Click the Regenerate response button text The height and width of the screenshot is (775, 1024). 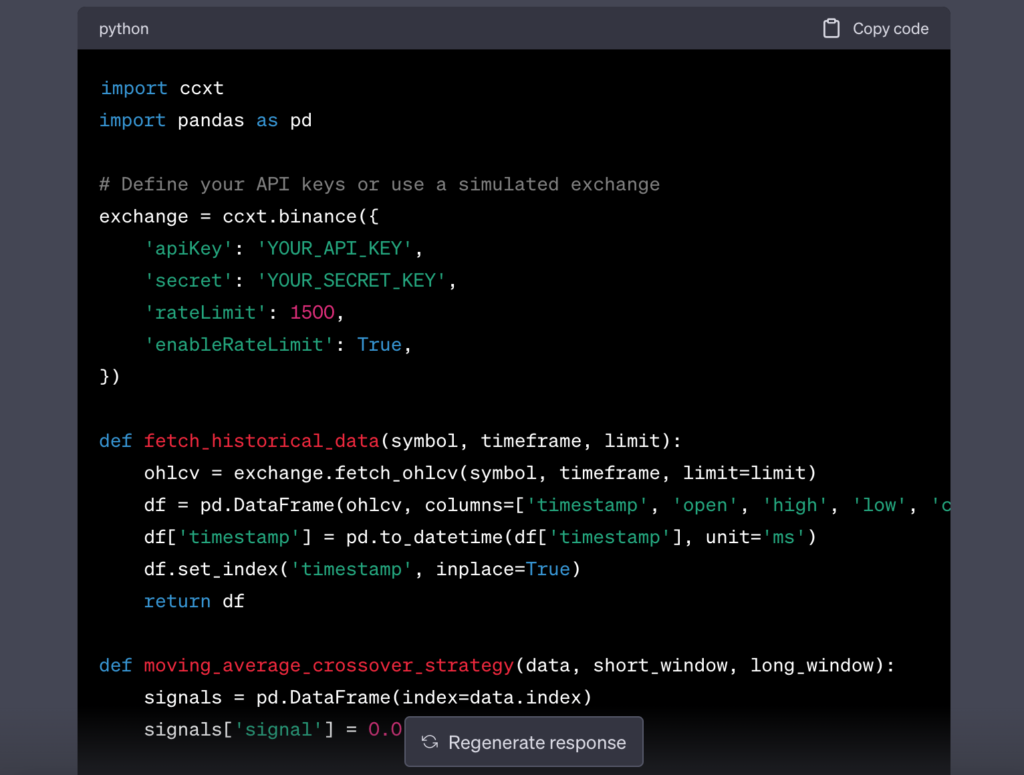pyautogui.click(x=537, y=742)
